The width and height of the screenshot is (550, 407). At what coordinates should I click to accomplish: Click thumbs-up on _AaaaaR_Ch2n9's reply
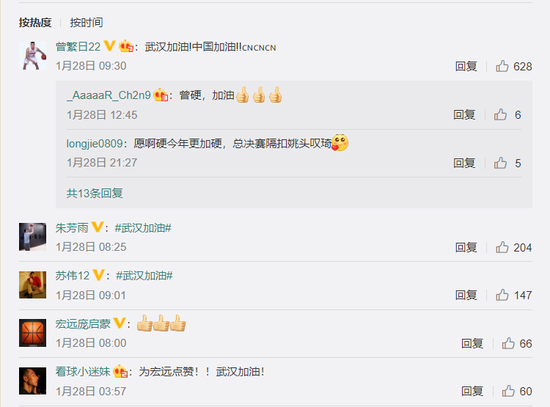(500, 115)
